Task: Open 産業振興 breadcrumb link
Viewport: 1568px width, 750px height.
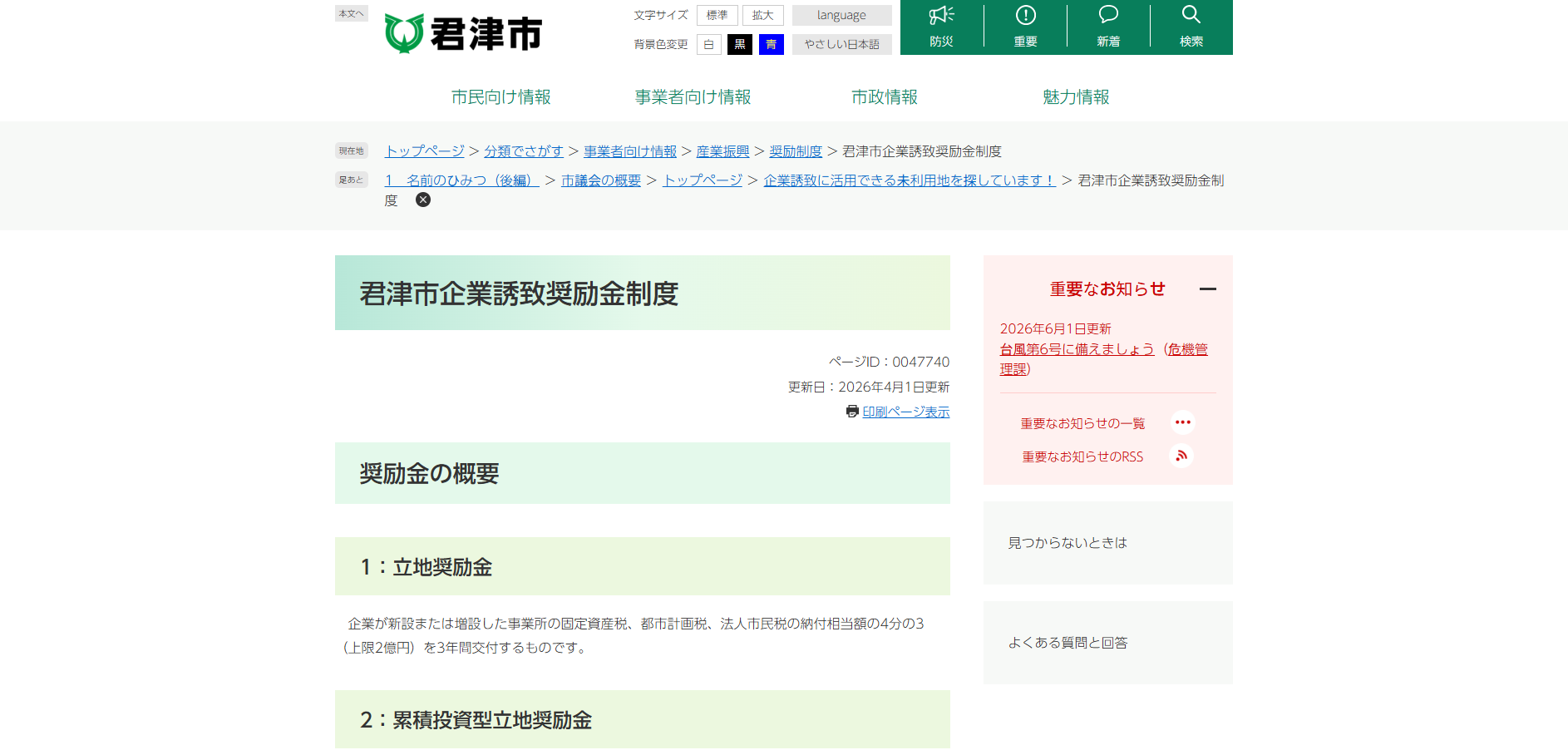Action: click(722, 150)
